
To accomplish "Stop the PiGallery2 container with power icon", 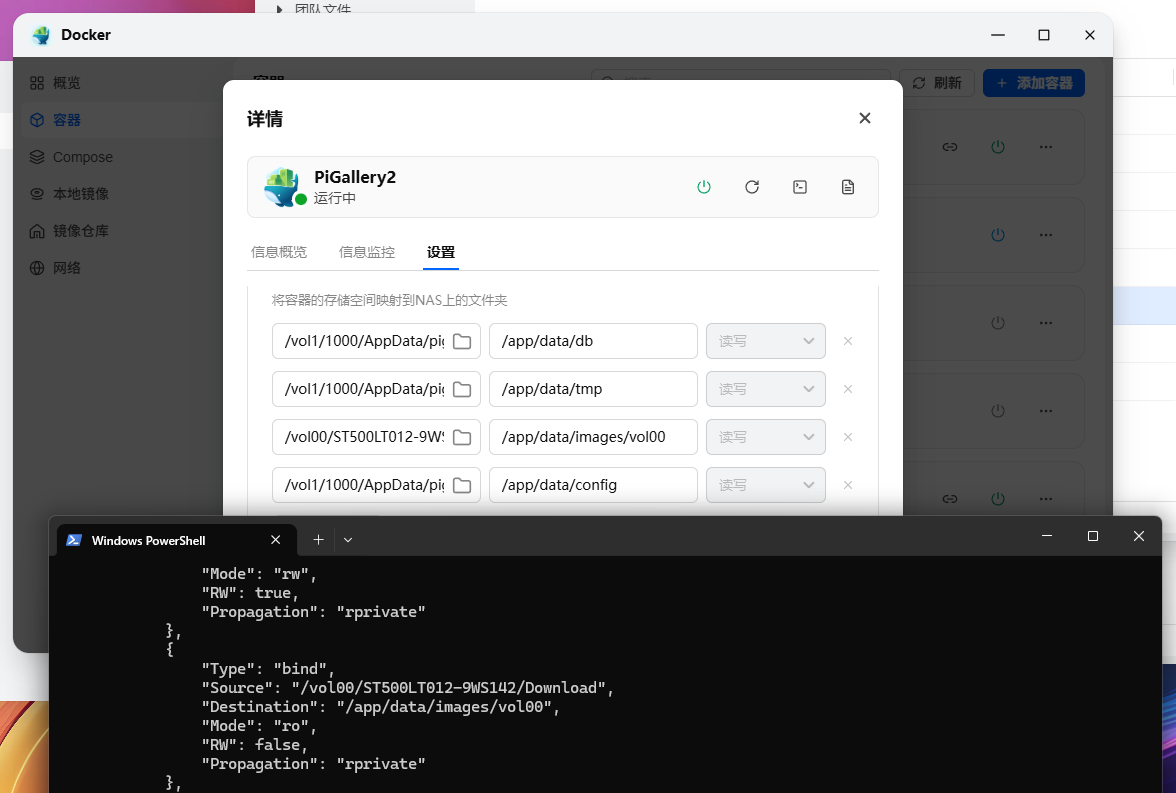I will pyautogui.click(x=704, y=187).
